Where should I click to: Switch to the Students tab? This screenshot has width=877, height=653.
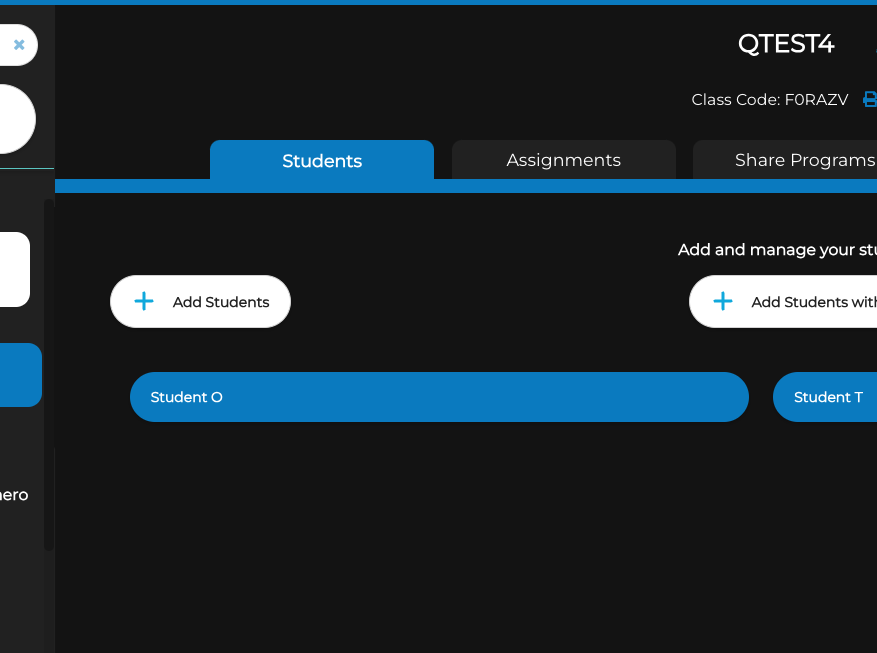[322, 160]
